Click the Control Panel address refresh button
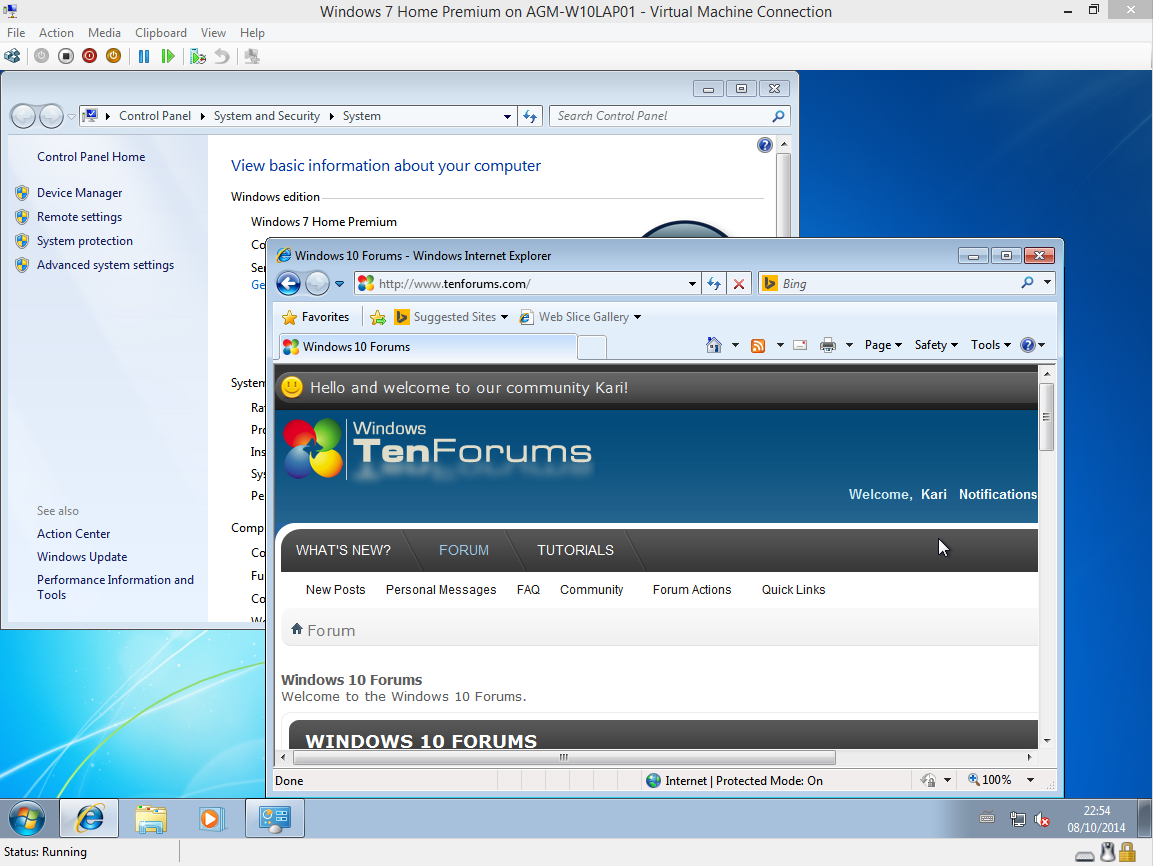 [530, 116]
